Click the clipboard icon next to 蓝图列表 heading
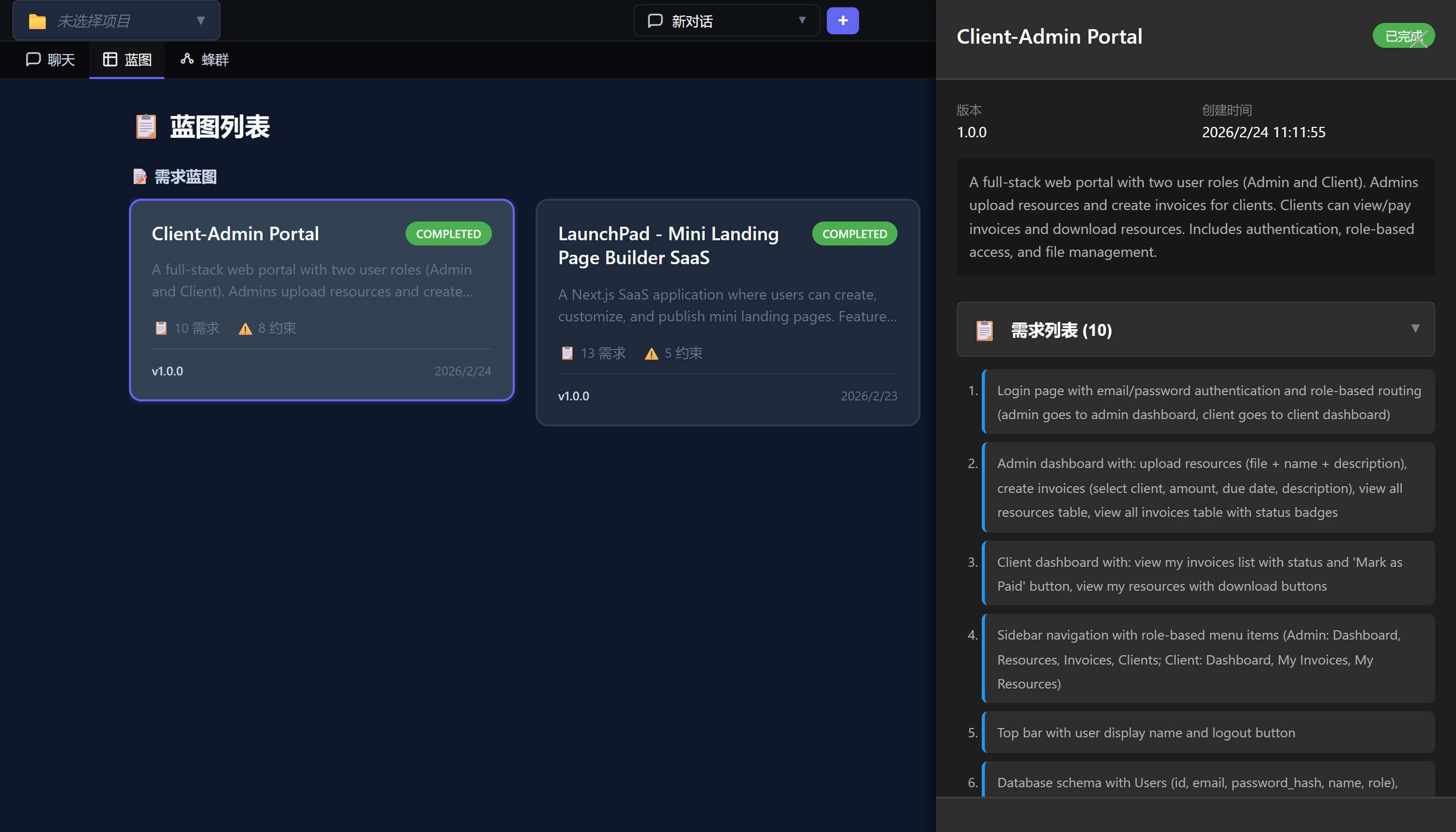The height and width of the screenshot is (832, 1456). [x=146, y=127]
